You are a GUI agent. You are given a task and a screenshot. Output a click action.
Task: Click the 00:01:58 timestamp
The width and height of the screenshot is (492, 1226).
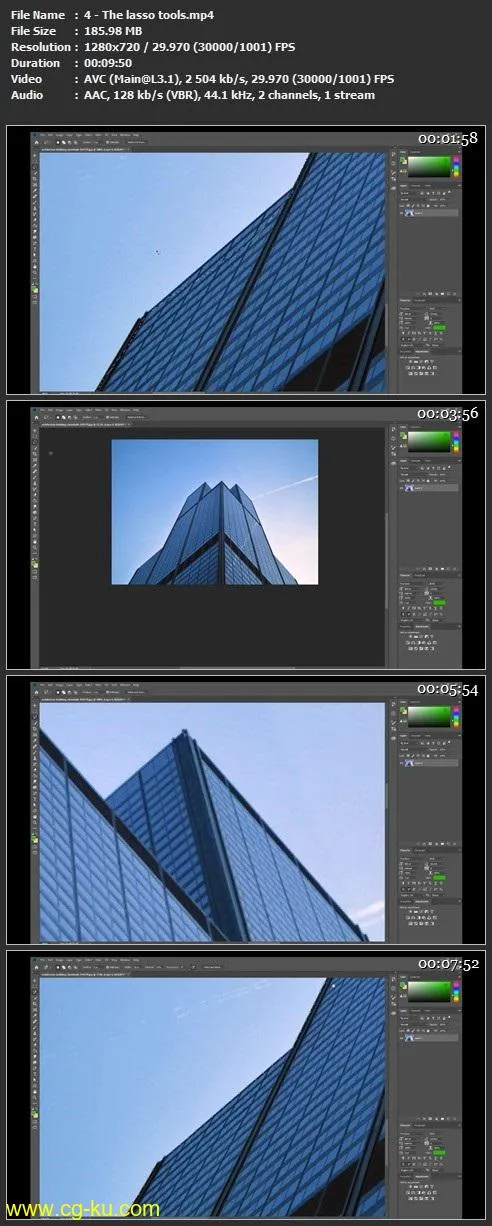447,139
